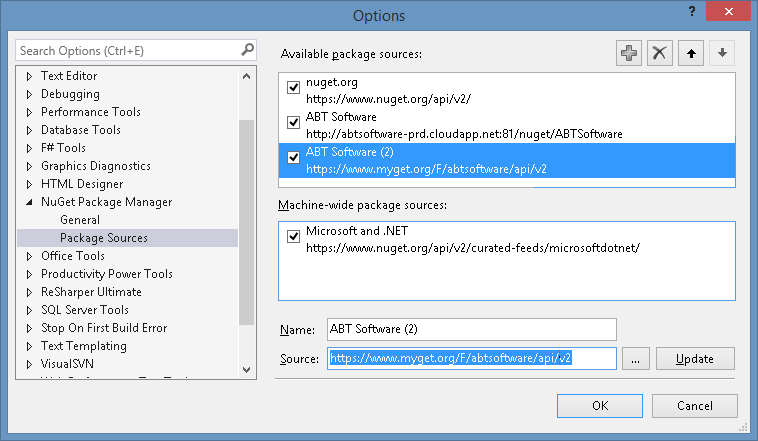Click the search magnifier icon in Search Options

click(x=247, y=49)
